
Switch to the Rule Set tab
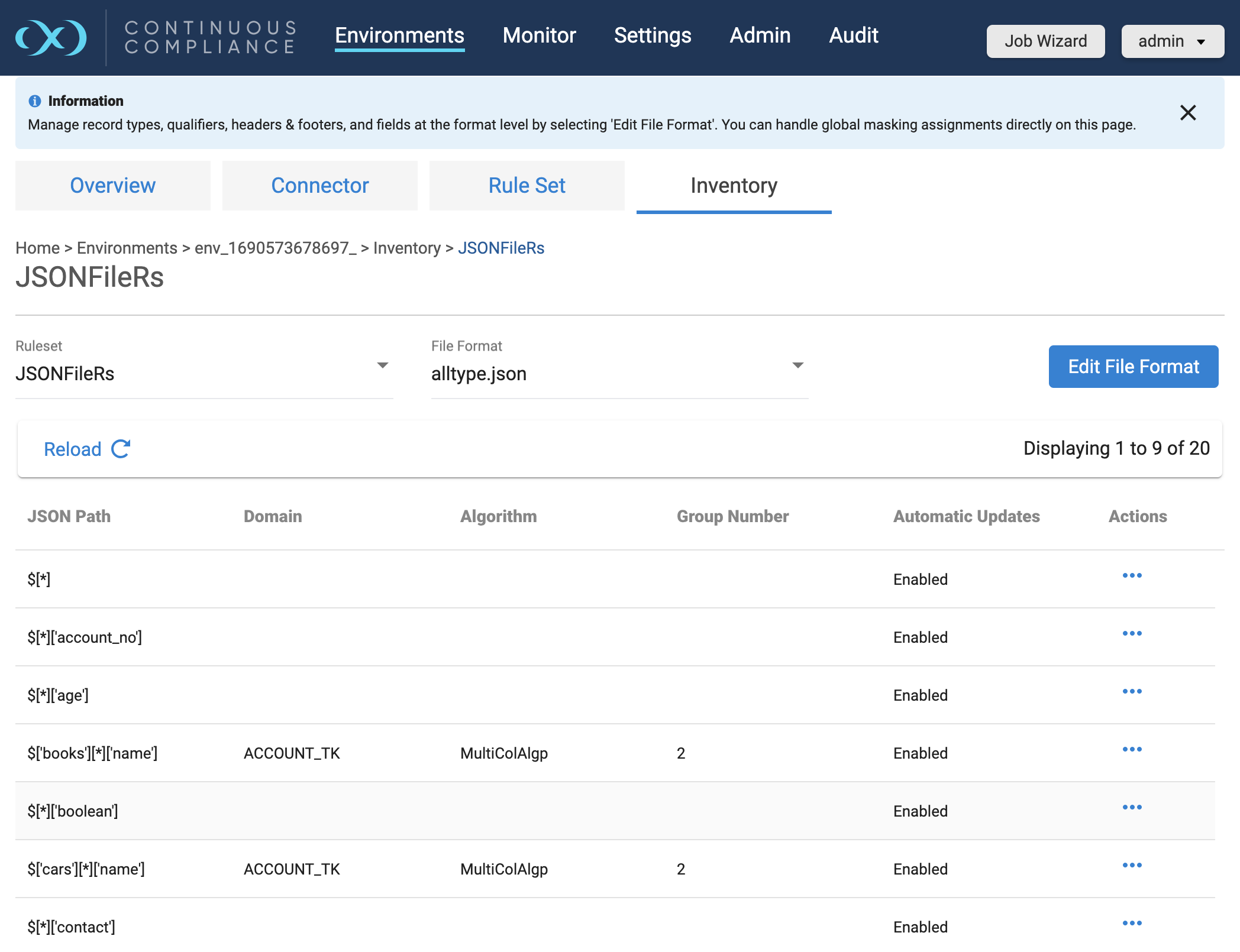pyautogui.click(x=527, y=186)
